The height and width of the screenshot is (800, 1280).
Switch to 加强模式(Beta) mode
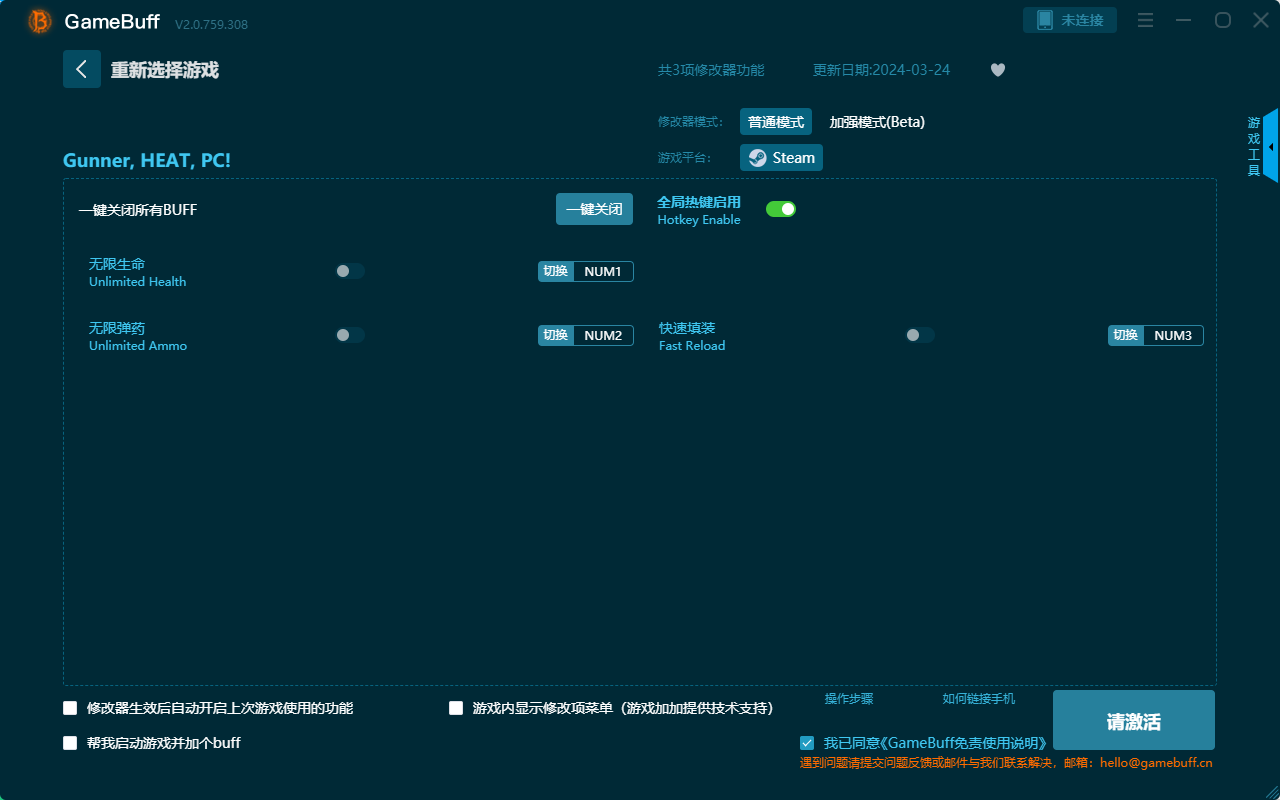[x=876, y=121]
